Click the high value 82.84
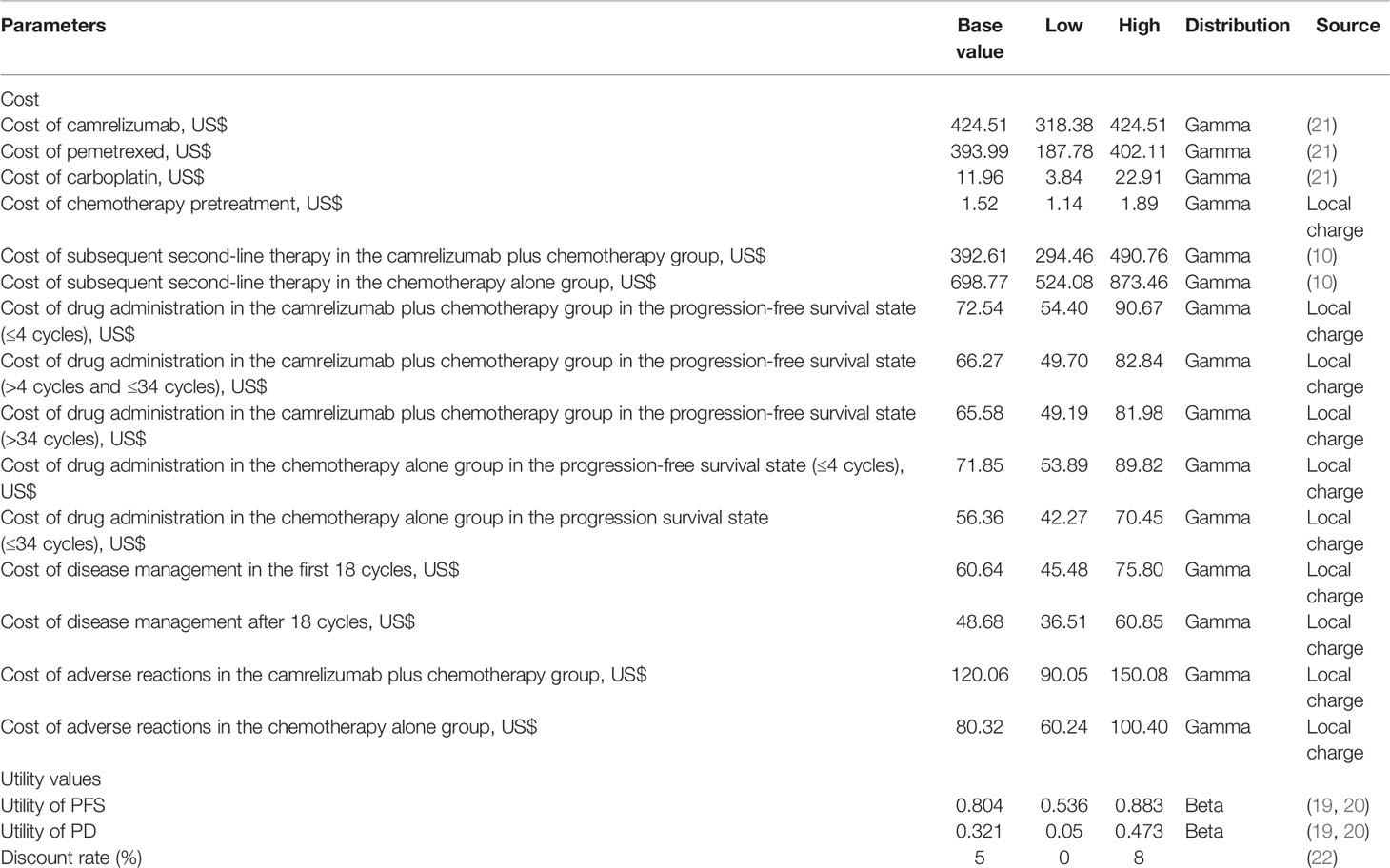 tap(1139, 361)
